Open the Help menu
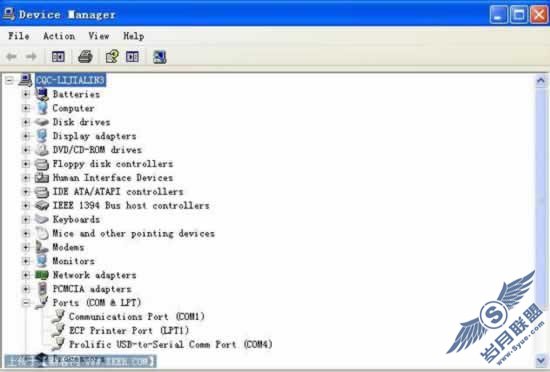This screenshot has width=550, height=372. [134, 36]
